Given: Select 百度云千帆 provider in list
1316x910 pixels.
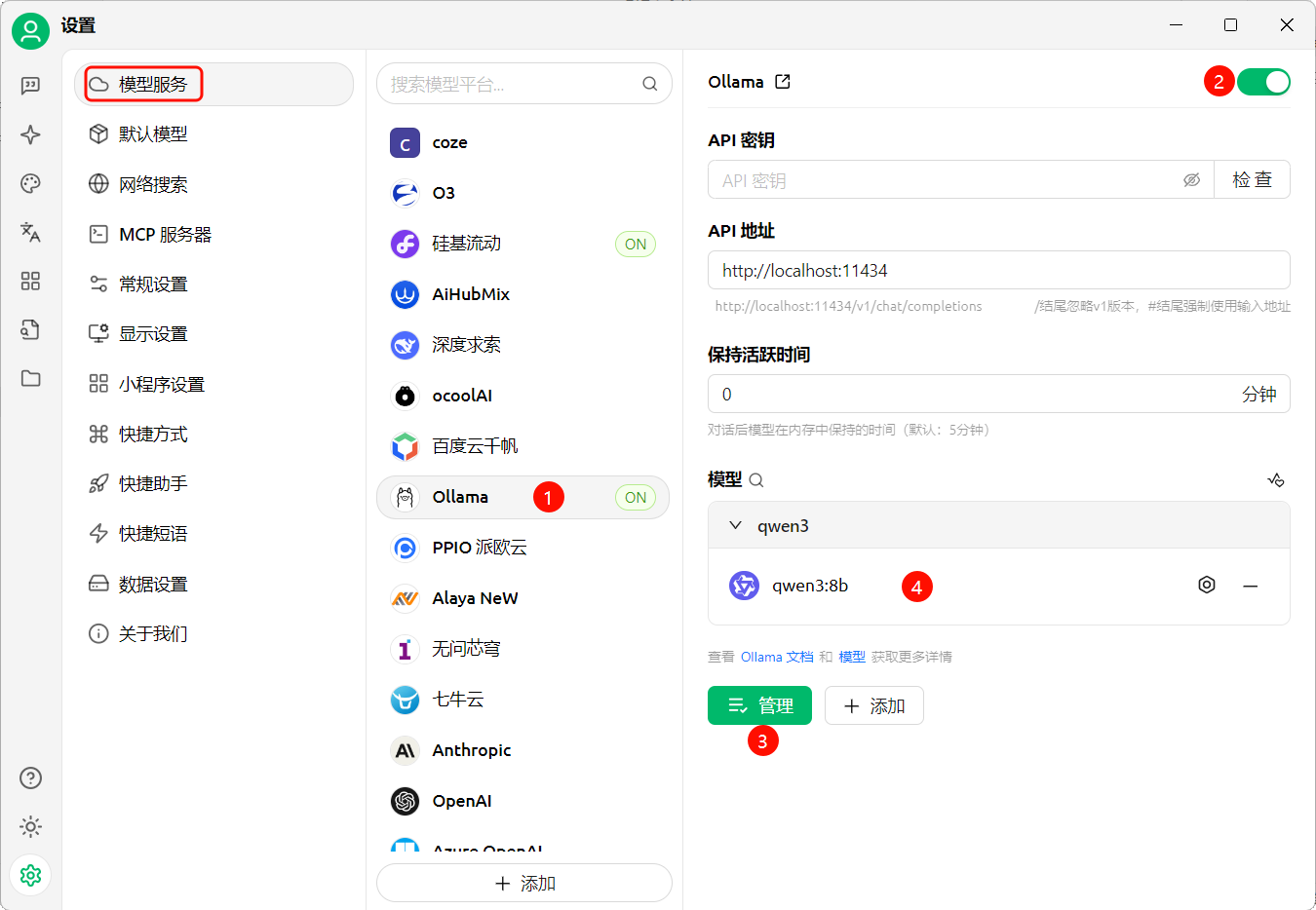Looking at the screenshot, I should coord(523,446).
